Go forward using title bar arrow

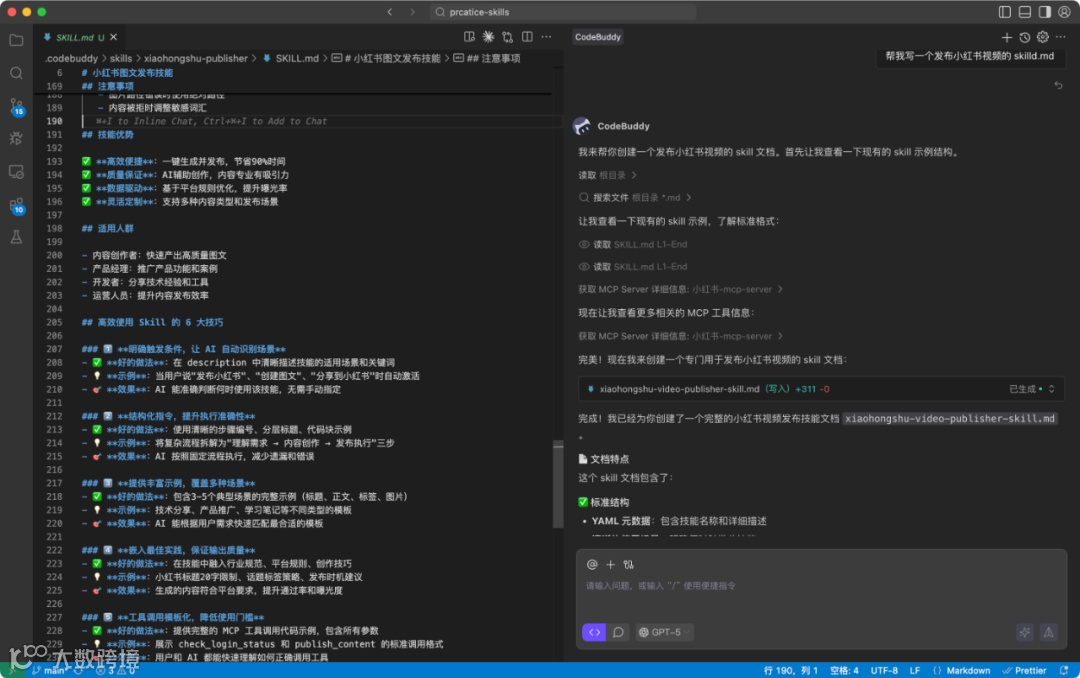pos(413,12)
